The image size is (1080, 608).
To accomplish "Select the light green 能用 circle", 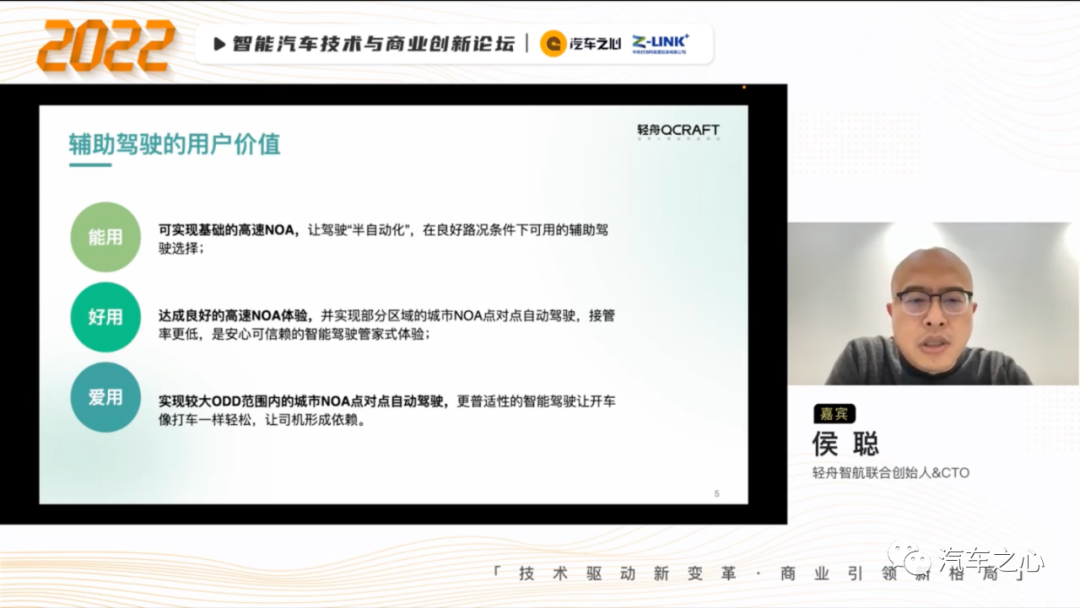I will pyautogui.click(x=105, y=237).
